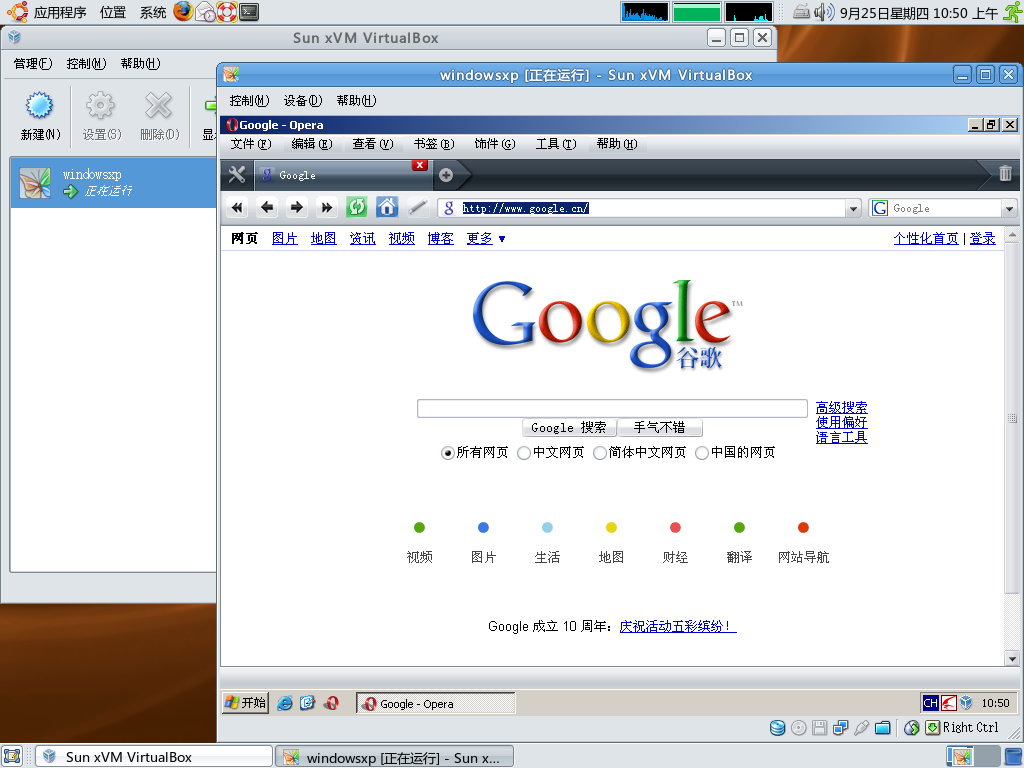This screenshot has width=1024, height=768.
Task: Click the Google - Opera taskbar button in XP
Action: 436,703
